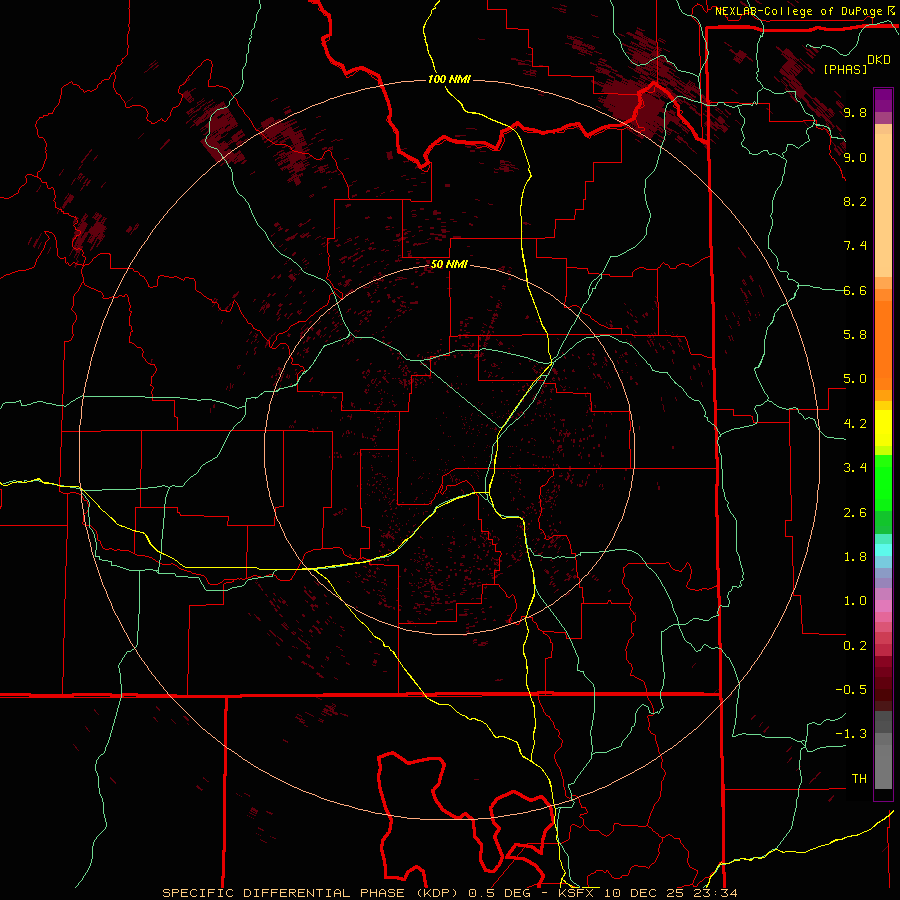Click the gray bottom color bar segment

coord(883,766)
